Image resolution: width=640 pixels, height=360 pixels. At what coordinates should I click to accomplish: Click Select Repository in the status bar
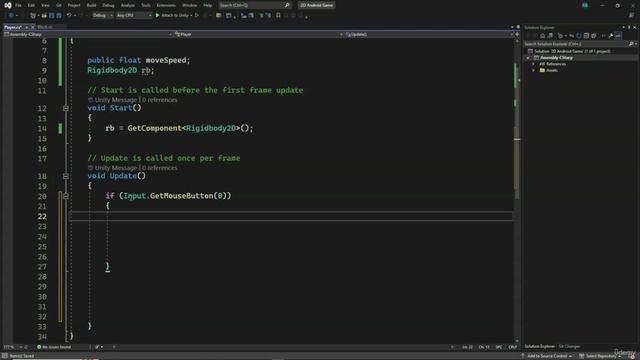[x=600, y=356]
